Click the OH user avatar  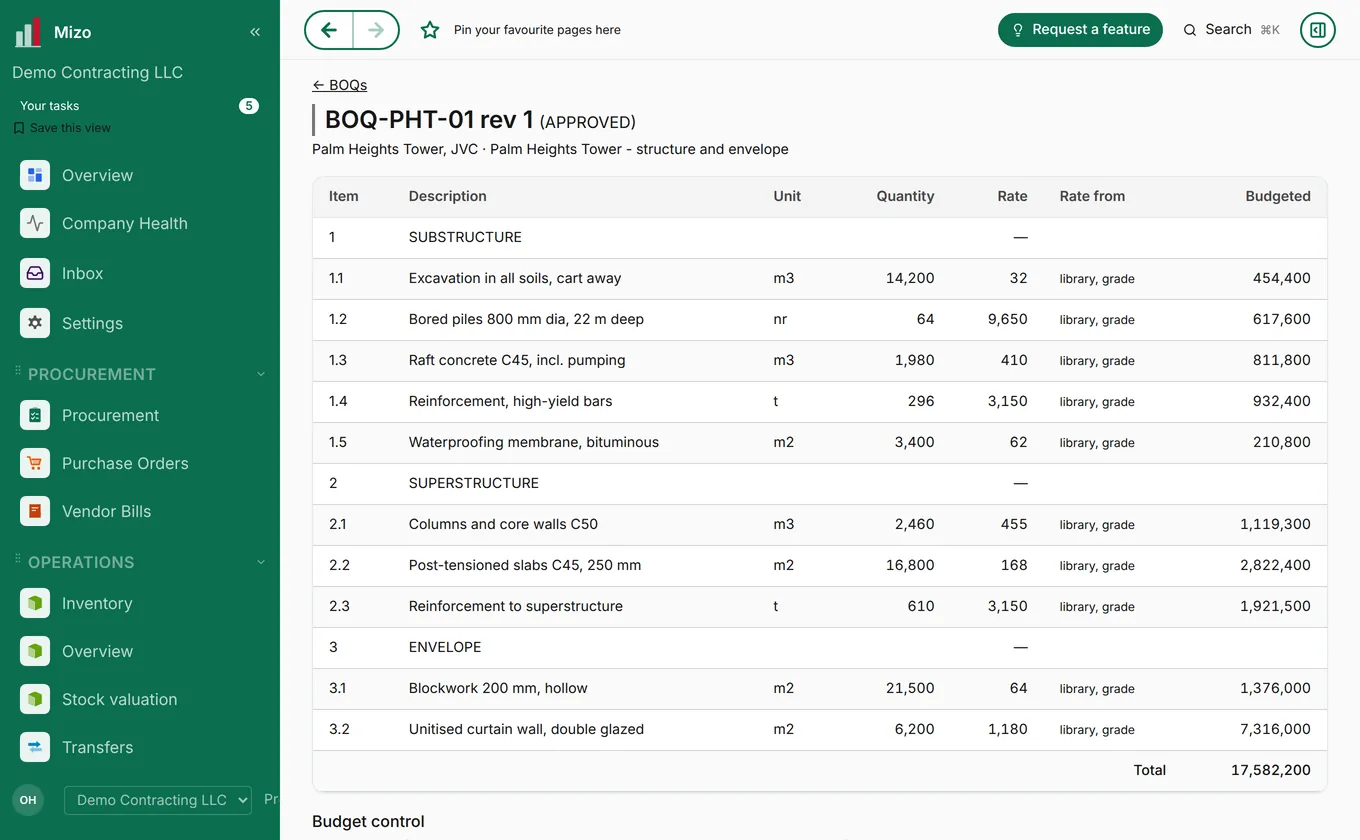coord(28,800)
